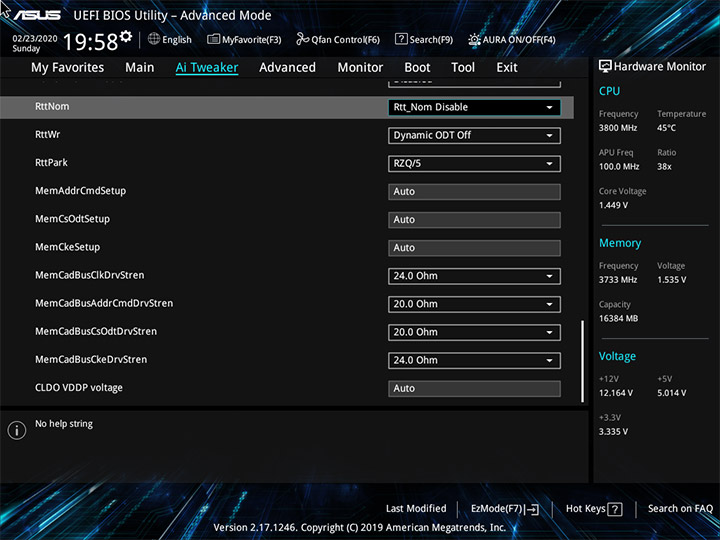Image resolution: width=720 pixels, height=540 pixels.
Task: Select the MemAddrCmdSetup label
Action: [80, 191]
